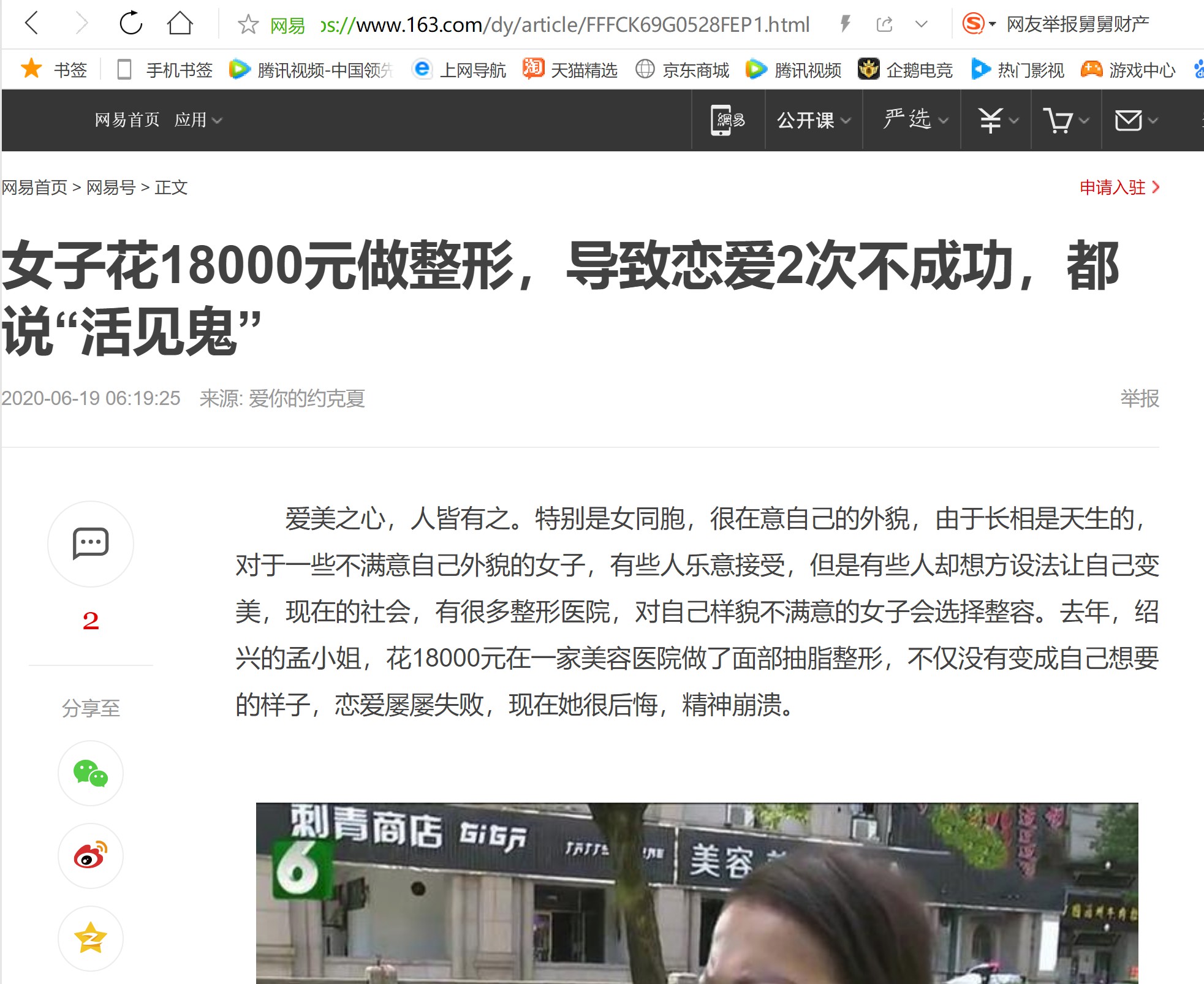Open the 企鹅电竞 bookmark
This screenshot has width=1204, height=984.
tap(905, 69)
